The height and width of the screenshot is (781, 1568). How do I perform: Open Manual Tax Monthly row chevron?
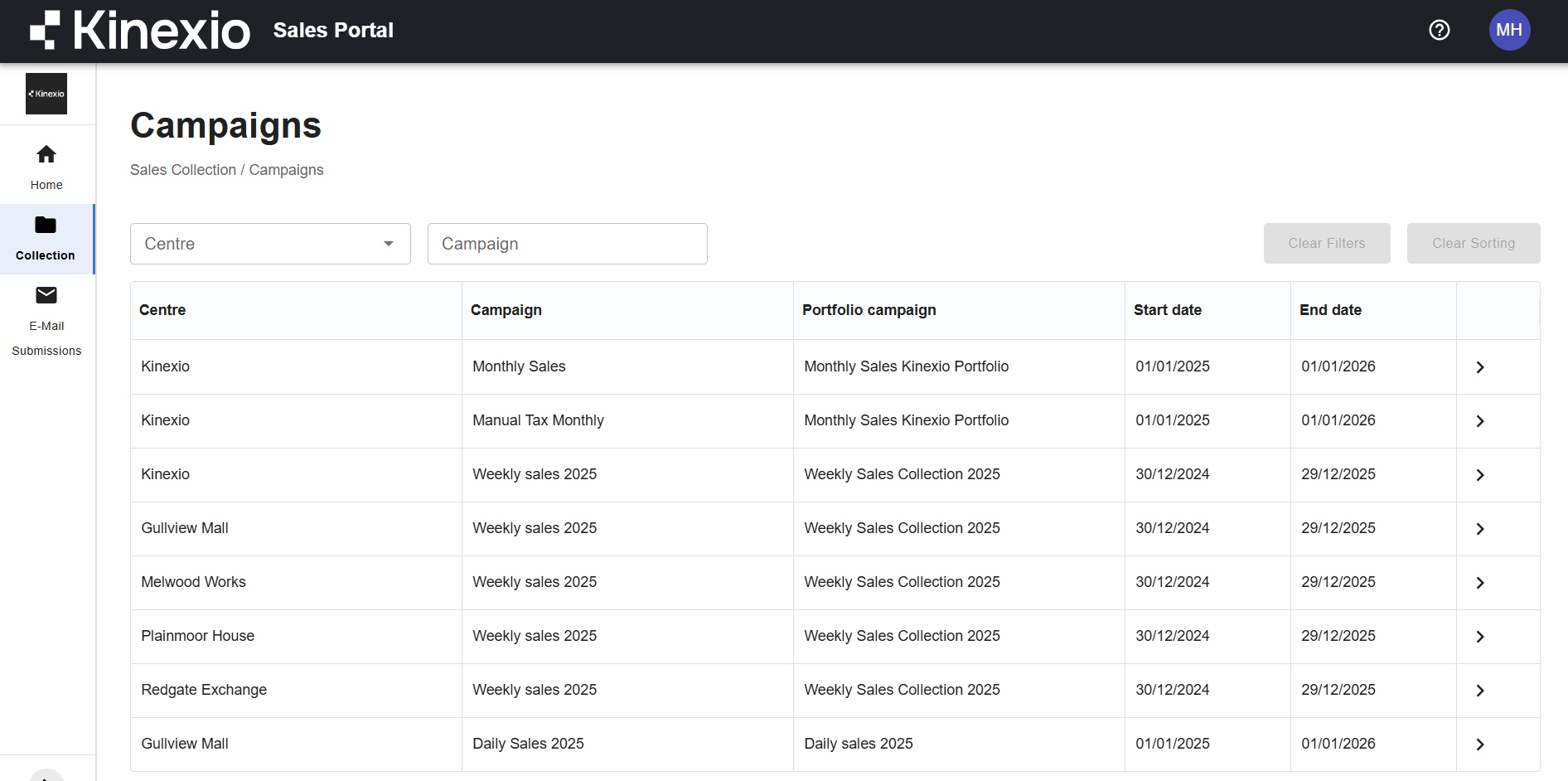tap(1480, 421)
